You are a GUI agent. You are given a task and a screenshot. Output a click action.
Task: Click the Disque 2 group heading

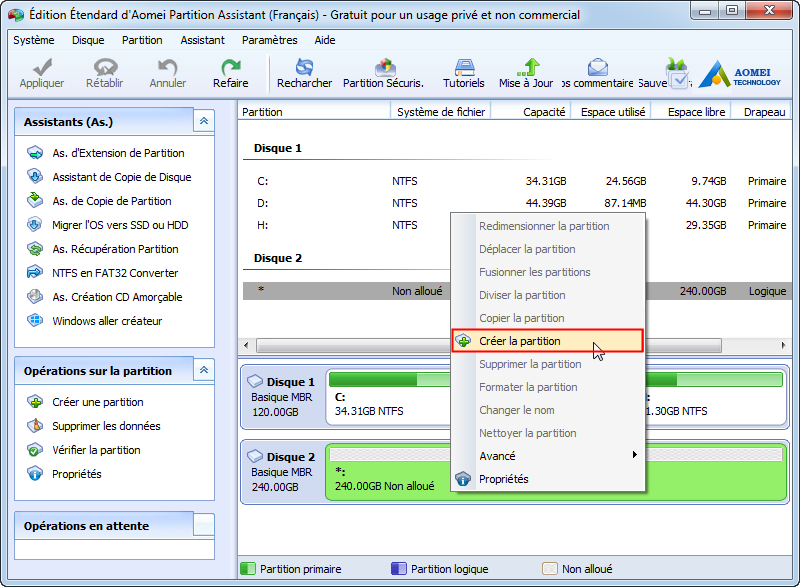pos(278,258)
